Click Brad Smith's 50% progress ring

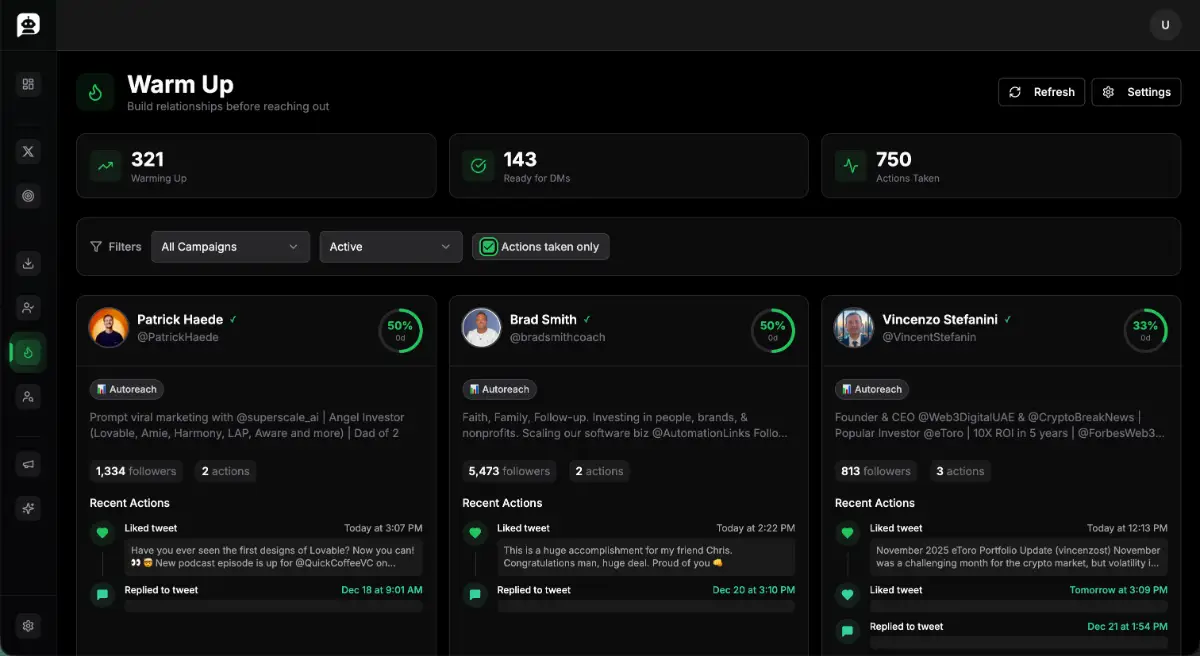click(773, 330)
